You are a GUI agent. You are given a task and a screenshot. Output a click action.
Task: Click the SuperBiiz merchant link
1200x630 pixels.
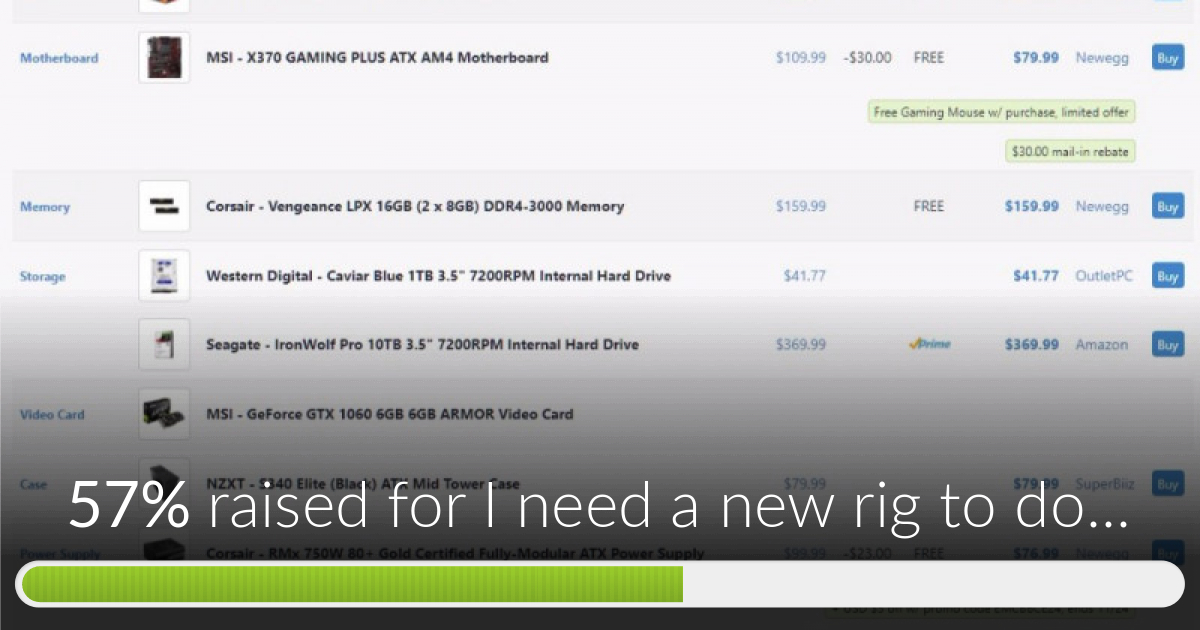1105,484
